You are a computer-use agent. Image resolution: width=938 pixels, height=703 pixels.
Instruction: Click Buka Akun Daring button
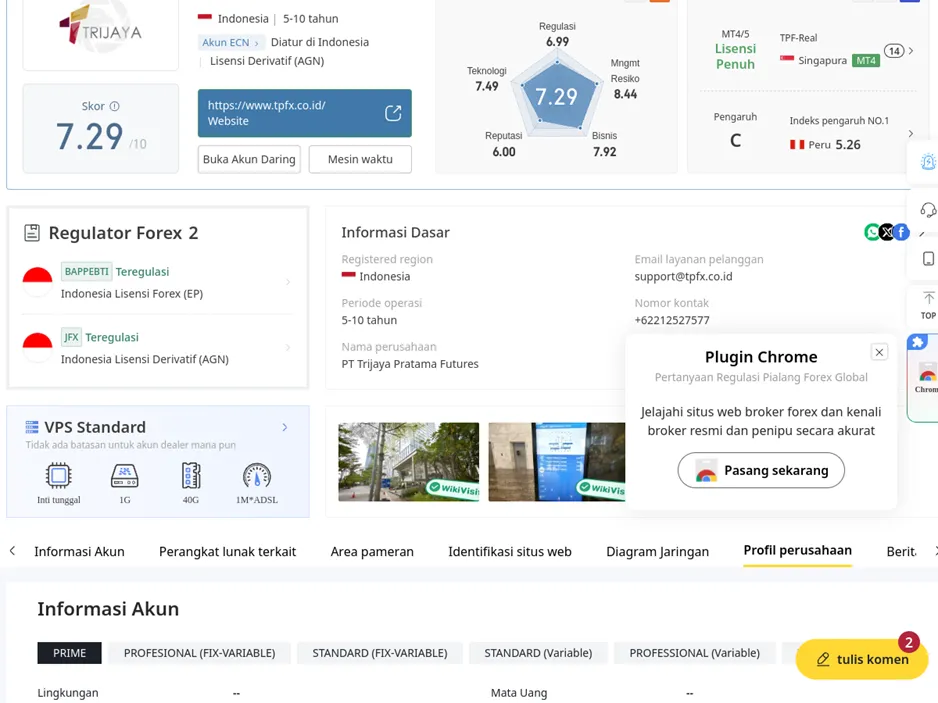[249, 159]
